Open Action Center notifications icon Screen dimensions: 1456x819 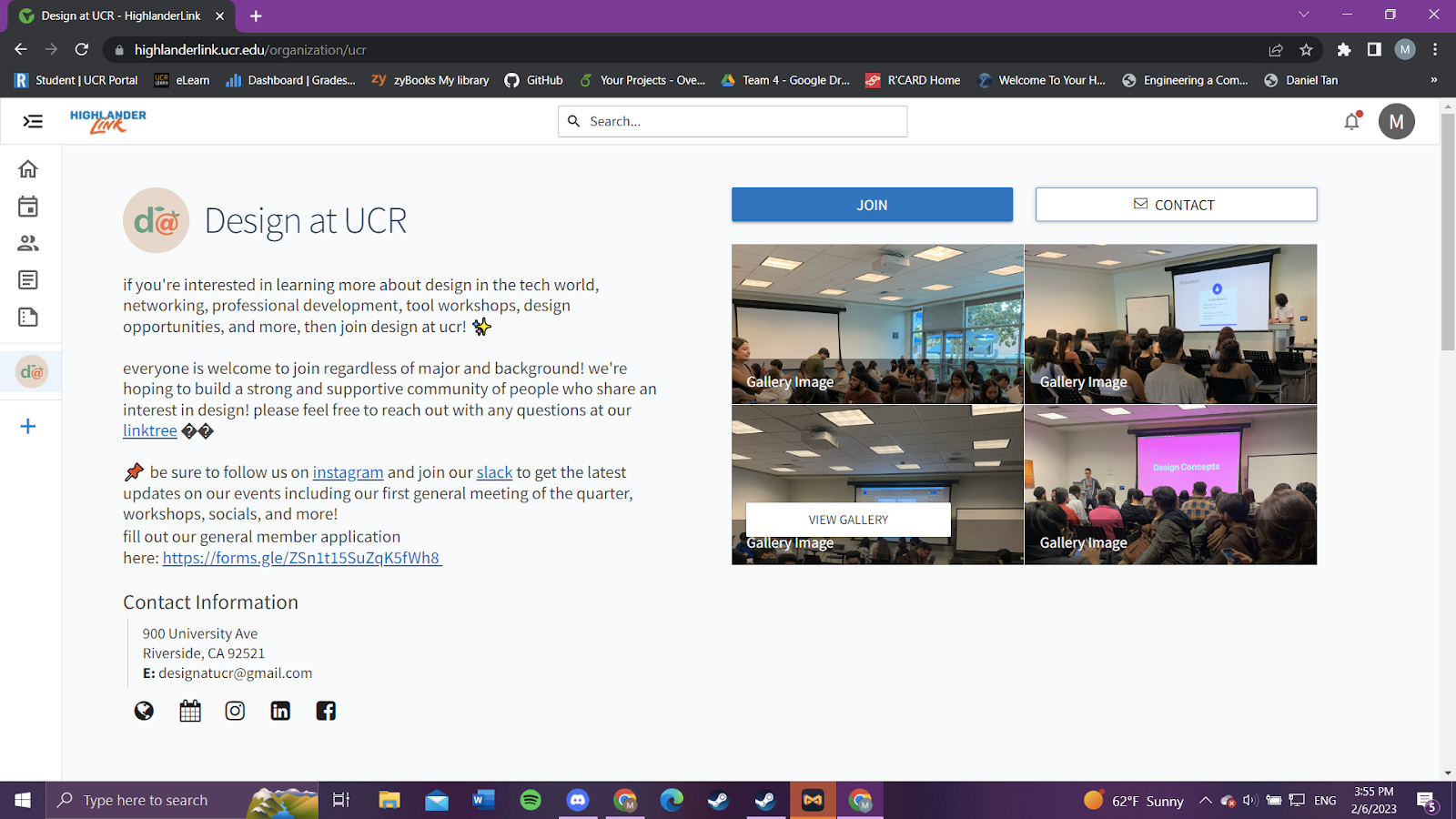[x=1427, y=801]
